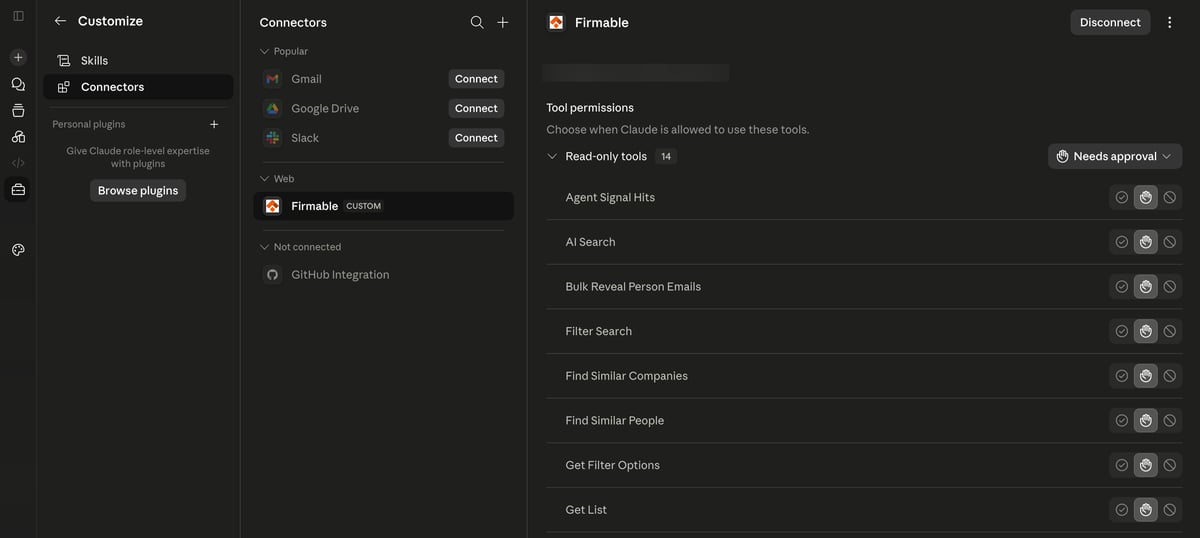Viewport: 1200px width, 538px height.
Task: Open the Needs approval dropdown
Action: coord(1115,156)
